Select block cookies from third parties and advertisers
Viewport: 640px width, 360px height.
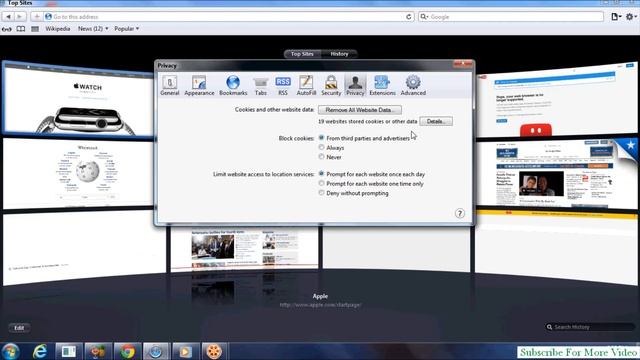pos(321,138)
